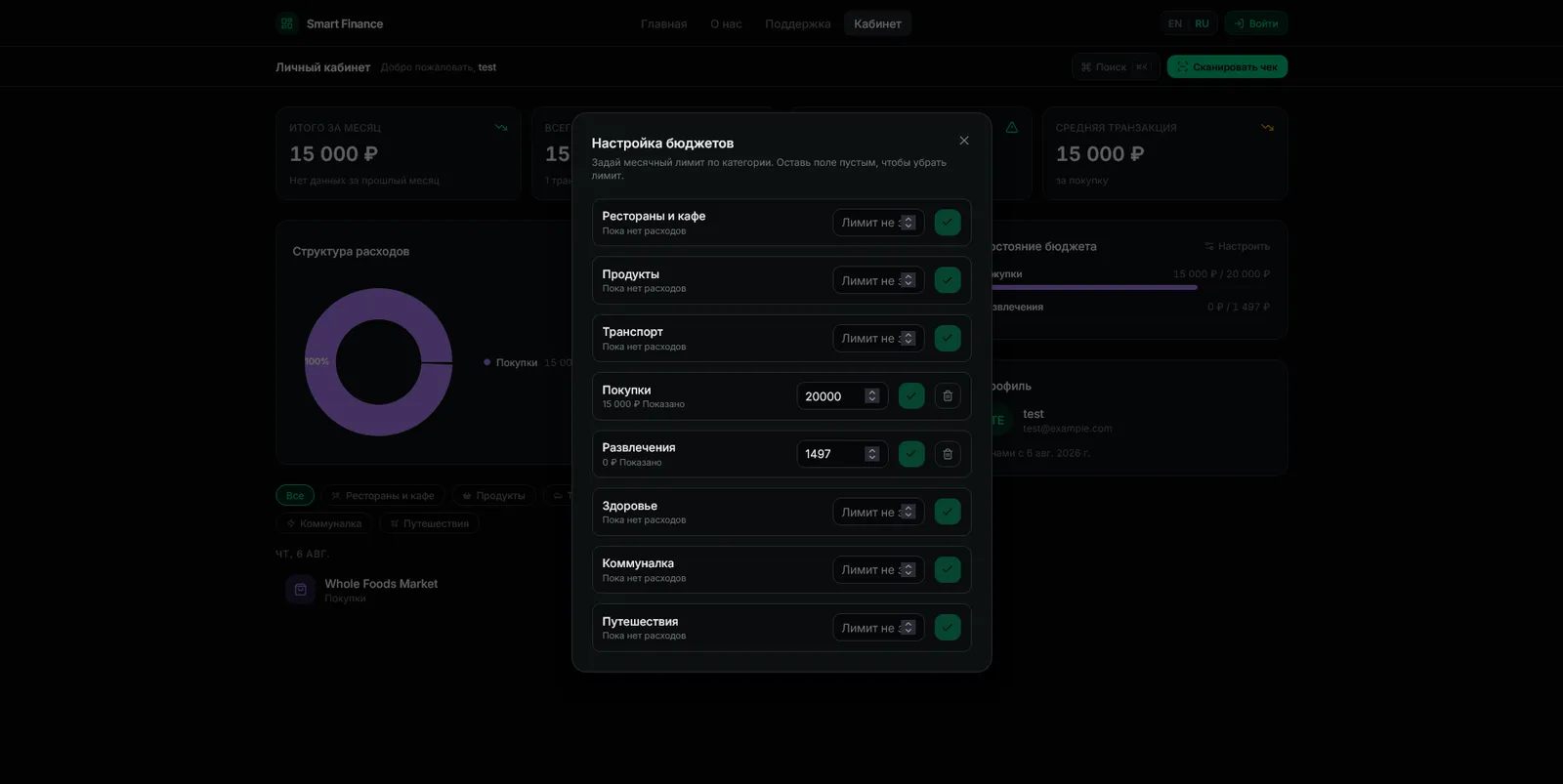
Task: Select the Рестораны и кафе filter chip
Action: click(x=383, y=495)
